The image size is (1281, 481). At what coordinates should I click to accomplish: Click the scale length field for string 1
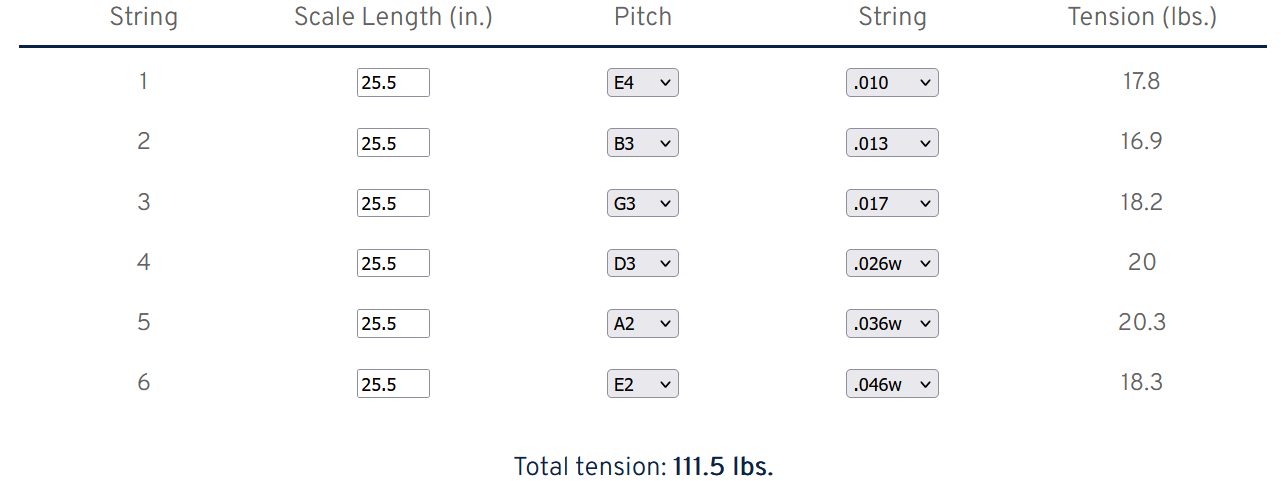coord(393,83)
